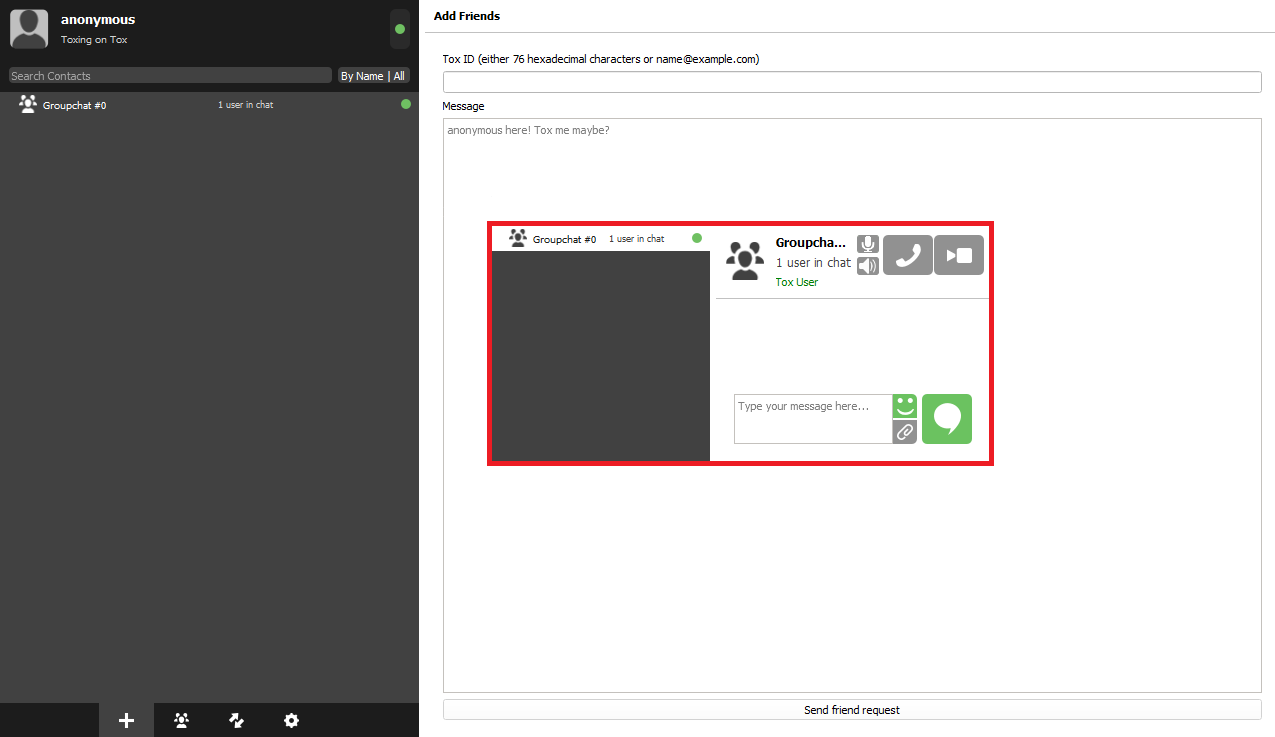Focus the Tox ID input field
Viewport: 1275px width, 737px height.
point(852,82)
